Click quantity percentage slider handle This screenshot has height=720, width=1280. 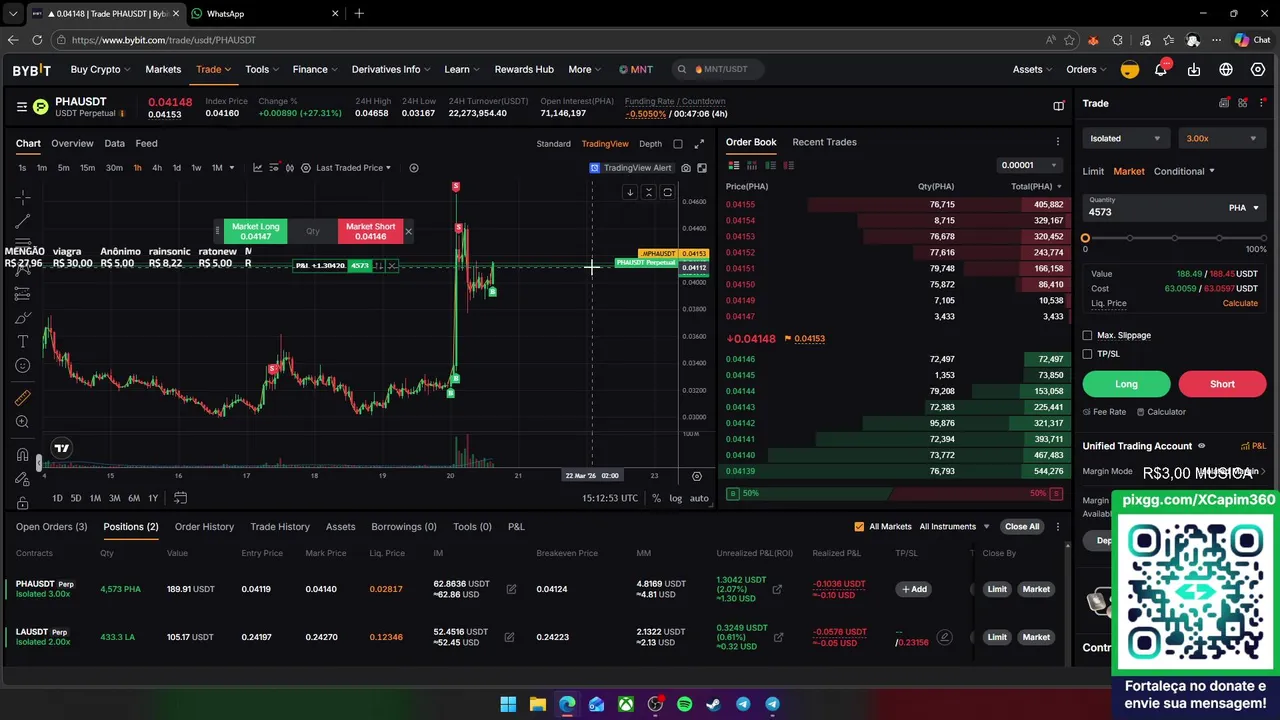tap(1085, 238)
